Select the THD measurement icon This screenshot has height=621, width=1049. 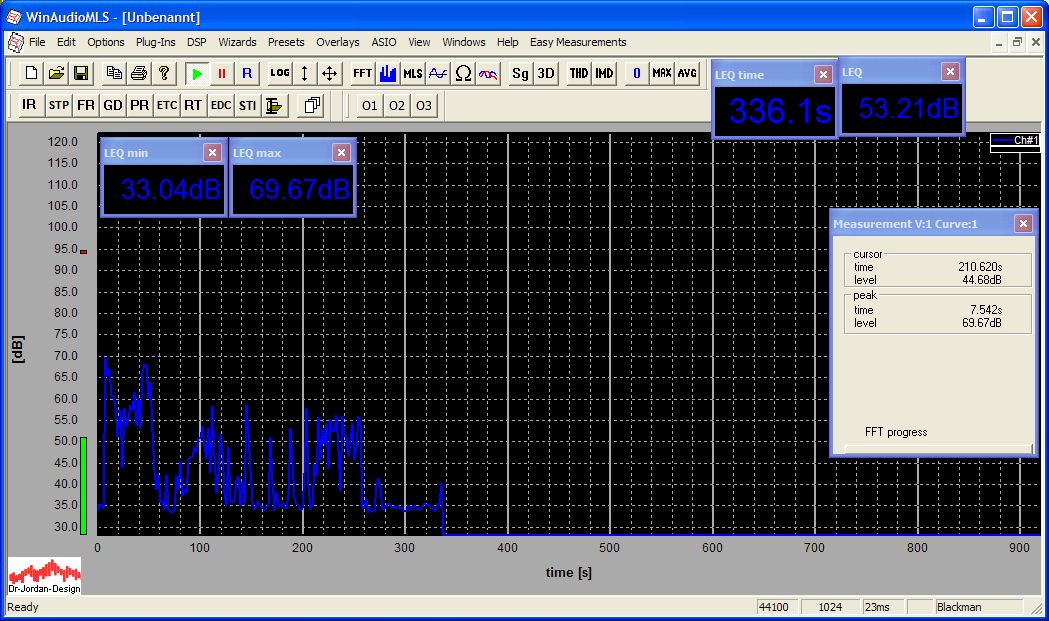[x=579, y=74]
